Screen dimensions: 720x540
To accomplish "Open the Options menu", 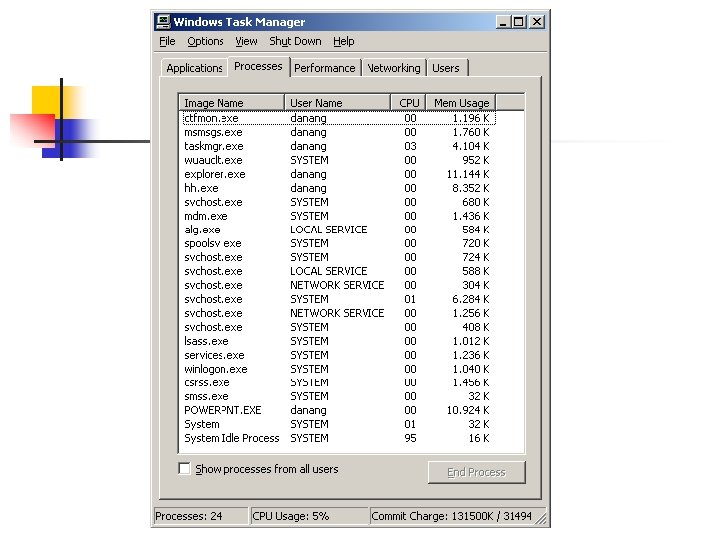I will click(x=205, y=41).
